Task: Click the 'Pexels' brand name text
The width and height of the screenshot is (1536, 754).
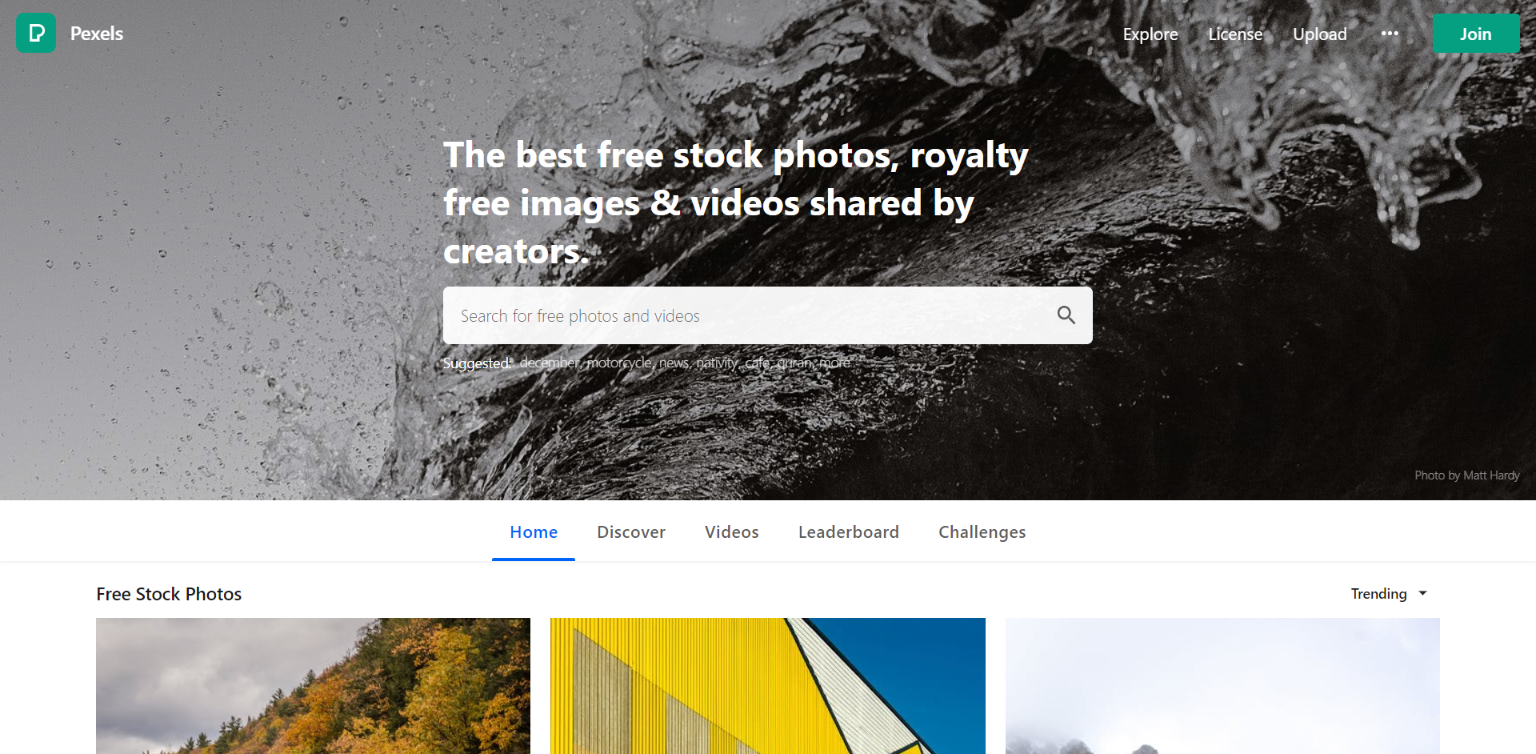Action: click(97, 34)
